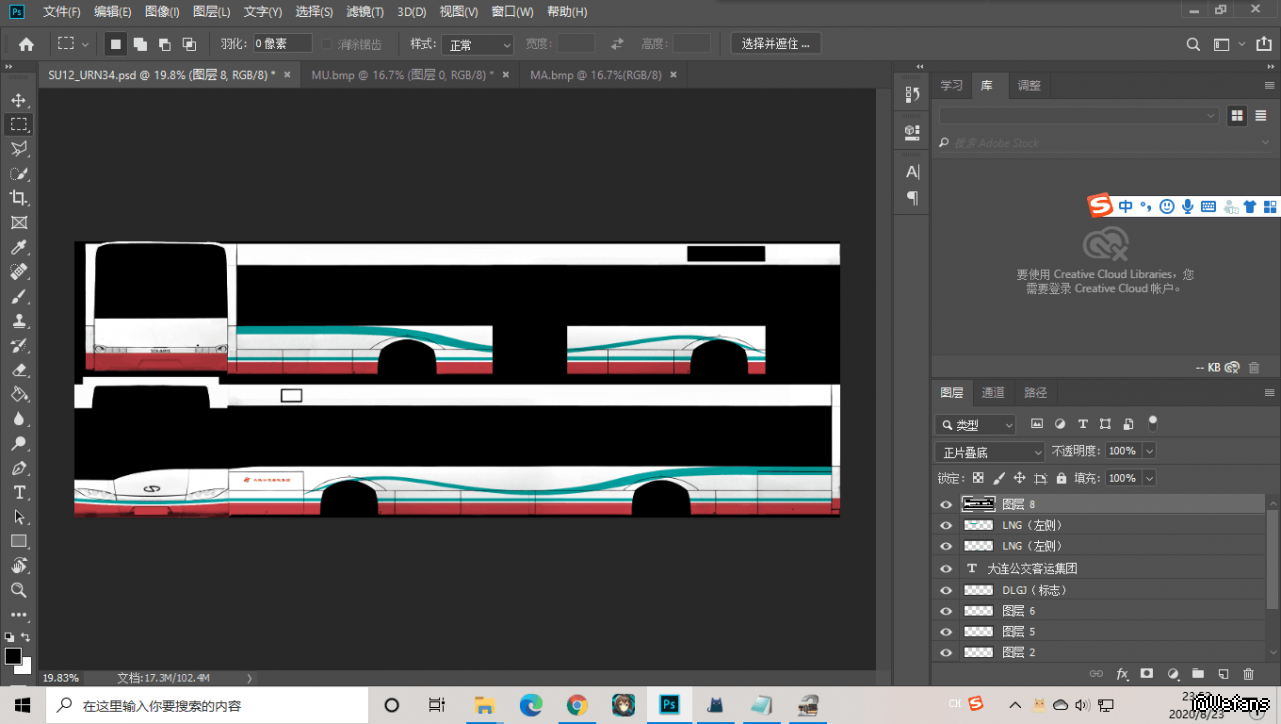Pick the Eyedropper tool
The width and height of the screenshot is (1281, 724).
(x=18, y=247)
